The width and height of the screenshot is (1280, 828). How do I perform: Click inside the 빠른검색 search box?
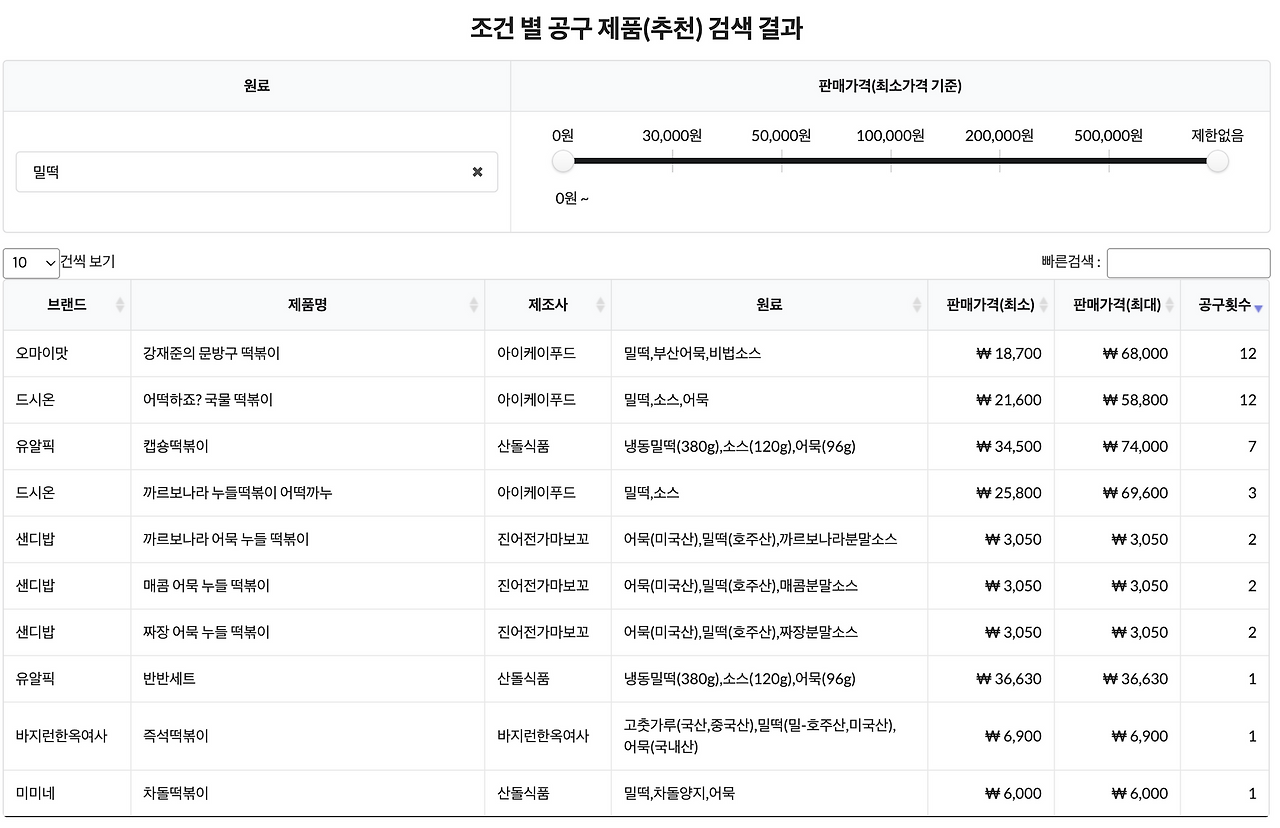[x=1188, y=263]
